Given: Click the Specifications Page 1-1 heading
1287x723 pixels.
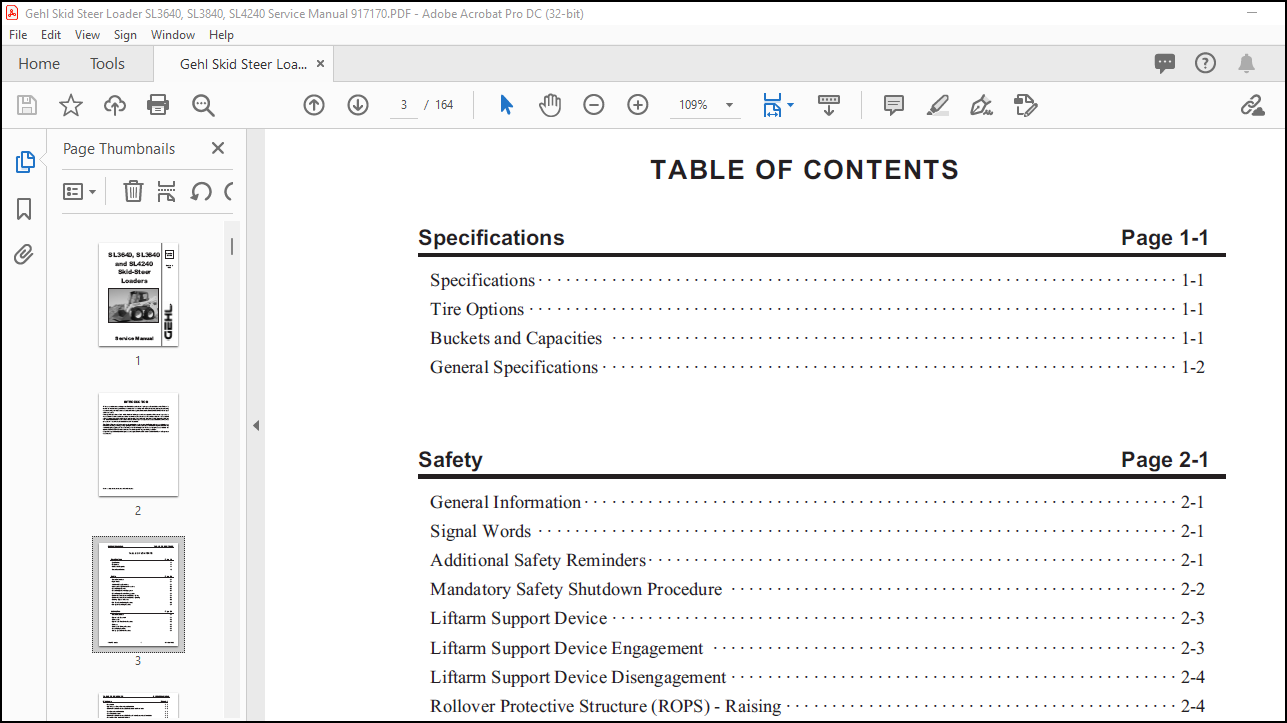Looking at the screenshot, I should point(821,238).
